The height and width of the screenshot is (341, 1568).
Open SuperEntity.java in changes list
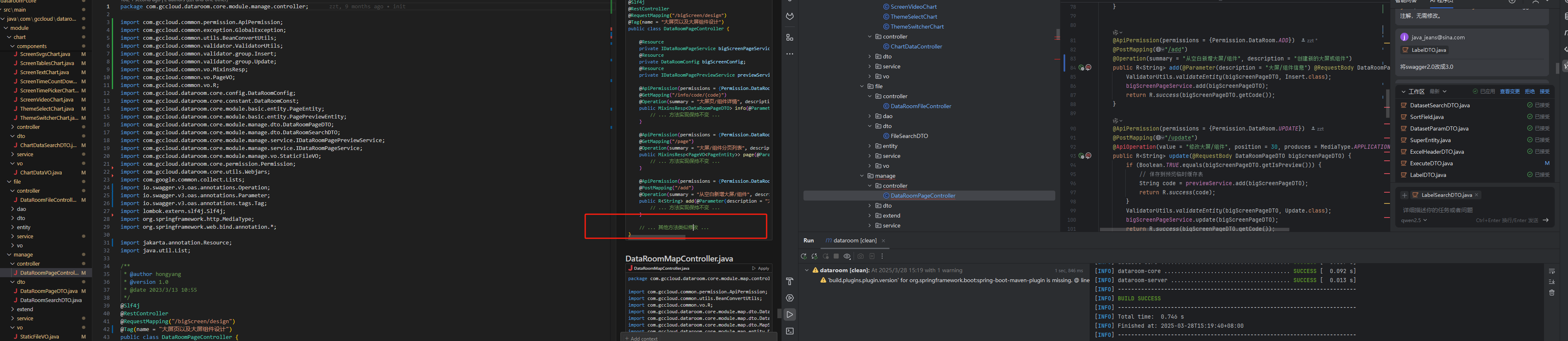tap(1430, 140)
